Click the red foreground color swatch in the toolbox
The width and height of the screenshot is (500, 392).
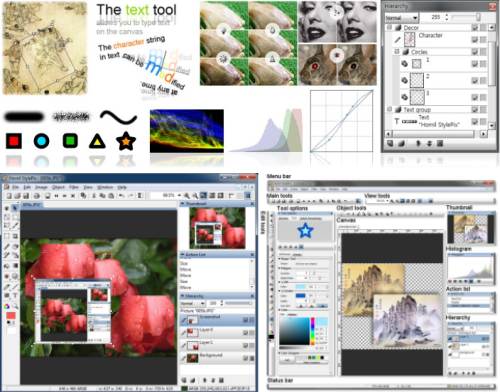pyautogui.click(x=11, y=315)
